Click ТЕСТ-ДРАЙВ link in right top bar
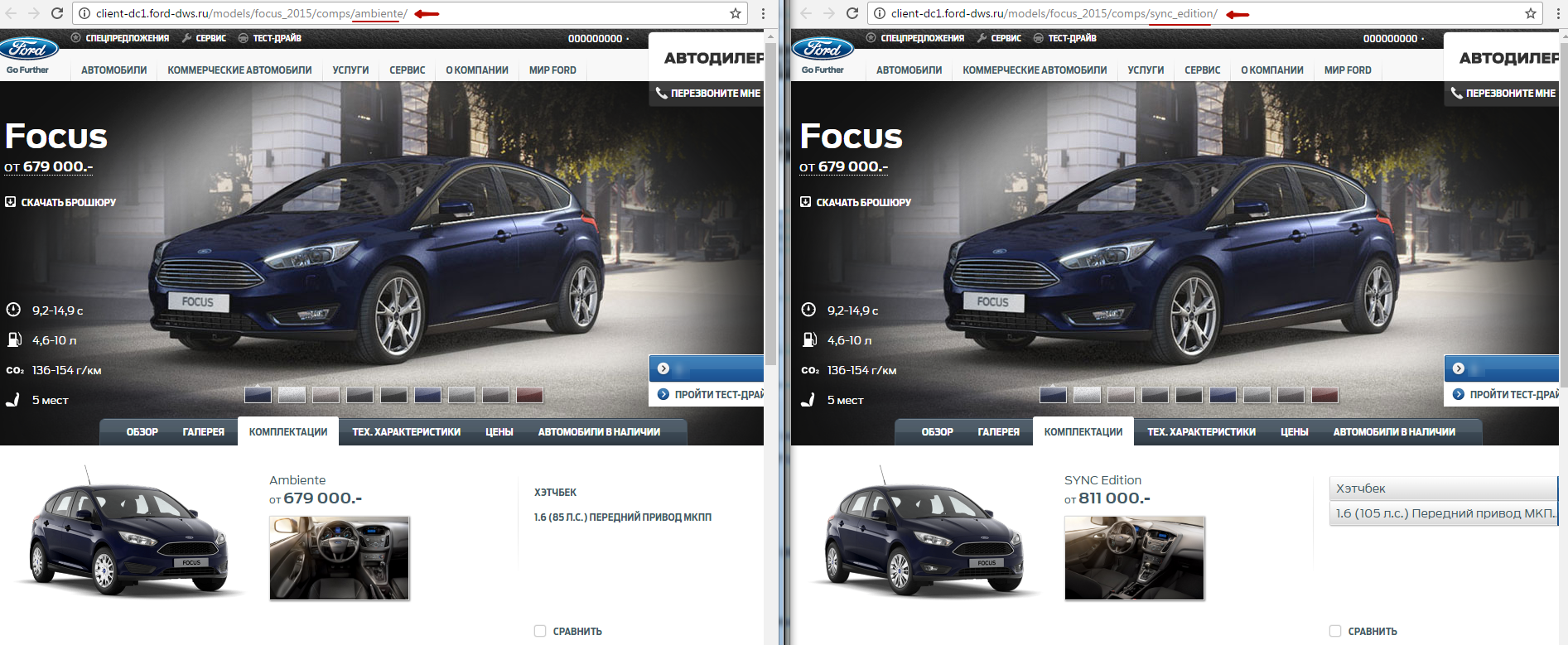 1072,38
